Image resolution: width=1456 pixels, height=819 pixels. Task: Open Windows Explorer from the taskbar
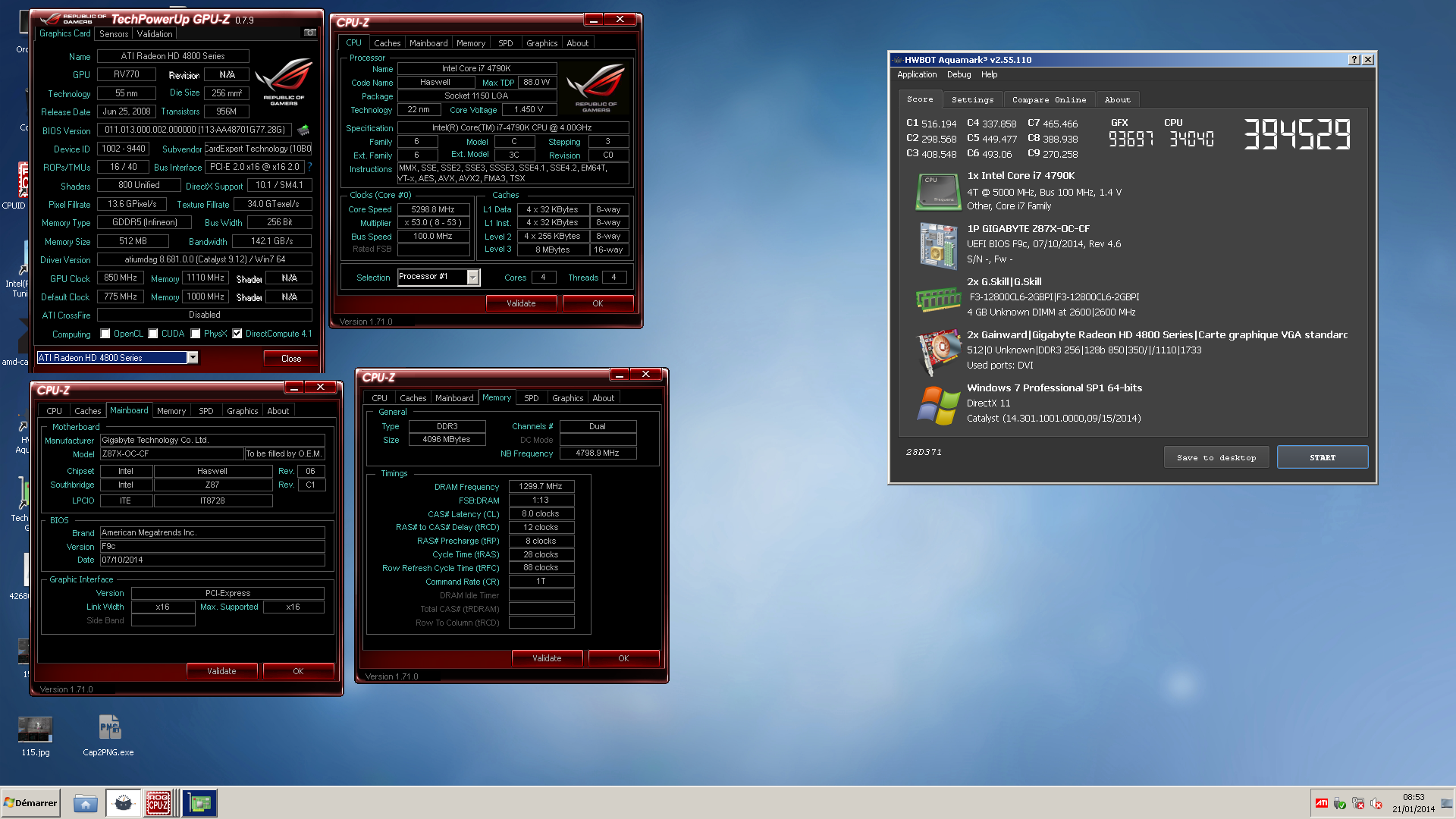[x=86, y=803]
